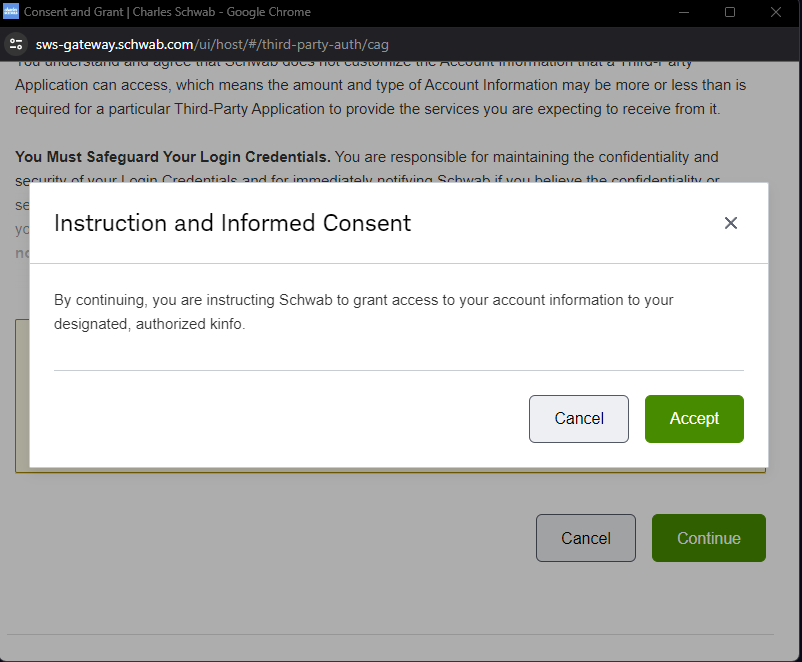Click the 'Instruction and Informed Consent' heading

tap(232, 223)
